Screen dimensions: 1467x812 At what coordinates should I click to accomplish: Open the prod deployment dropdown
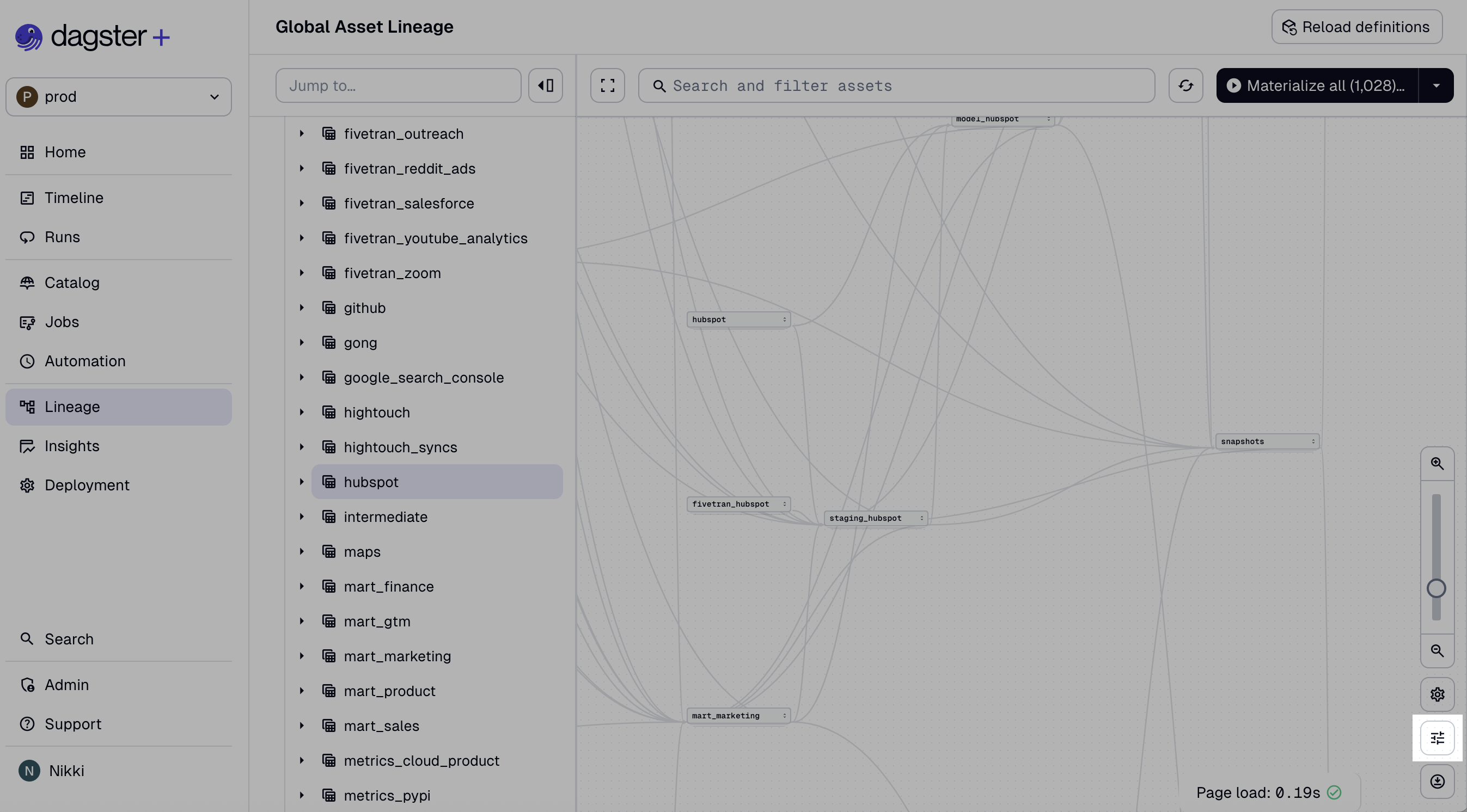coord(118,96)
